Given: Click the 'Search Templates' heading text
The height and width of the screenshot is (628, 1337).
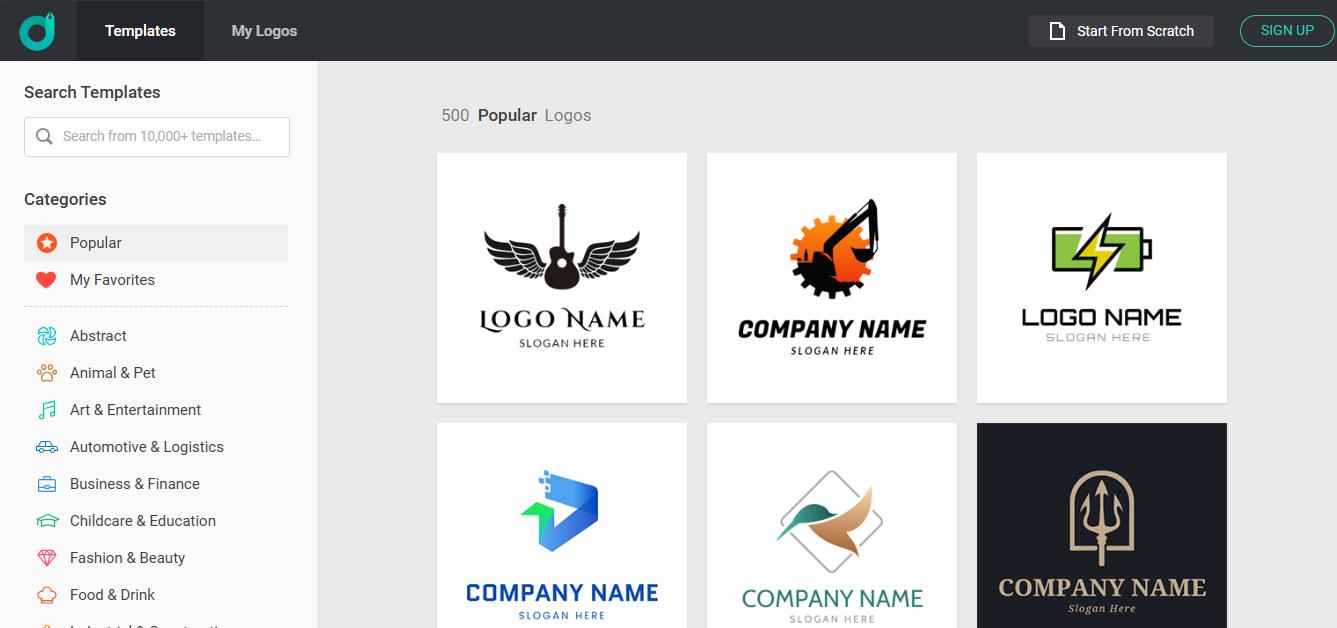Looking at the screenshot, I should (92, 92).
